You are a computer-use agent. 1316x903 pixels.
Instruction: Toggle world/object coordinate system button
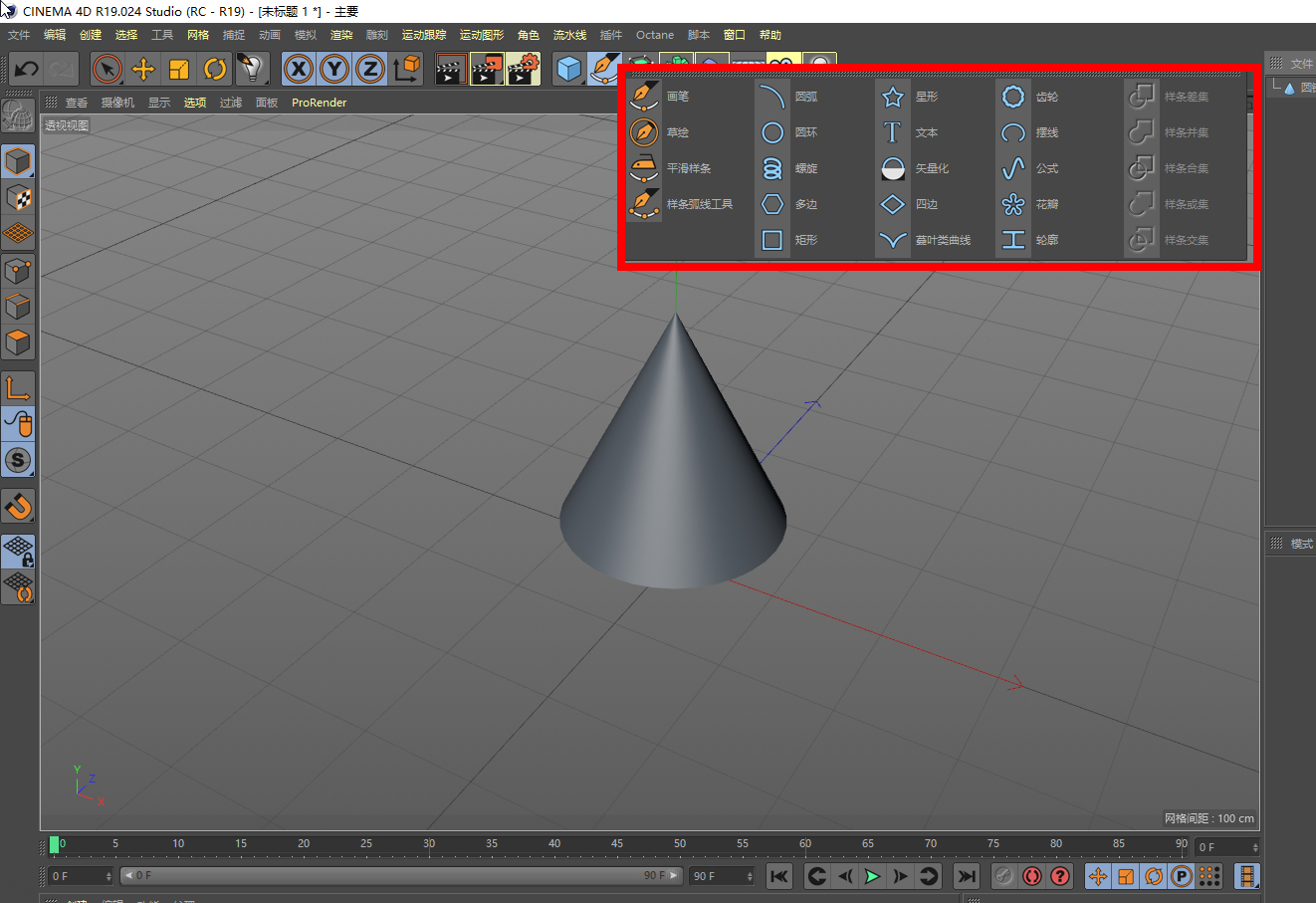tap(406, 69)
